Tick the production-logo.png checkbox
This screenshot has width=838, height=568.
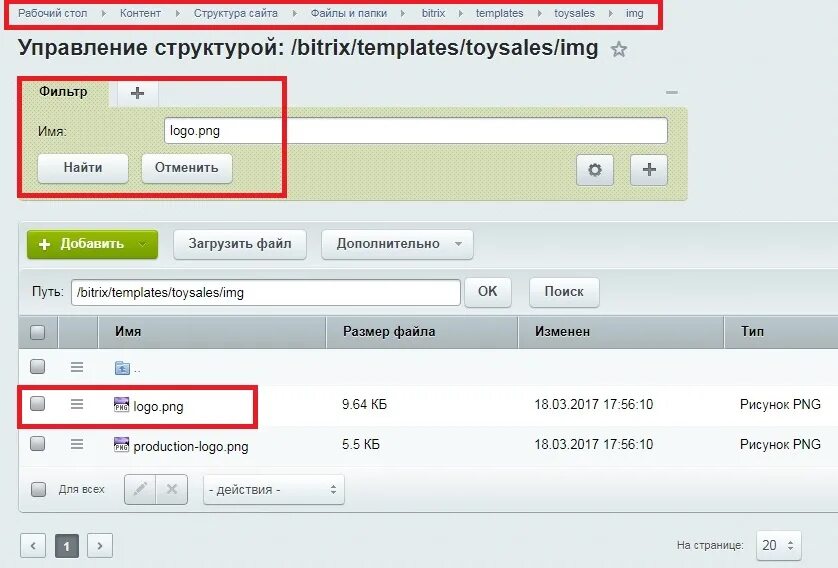[x=37, y=443]
